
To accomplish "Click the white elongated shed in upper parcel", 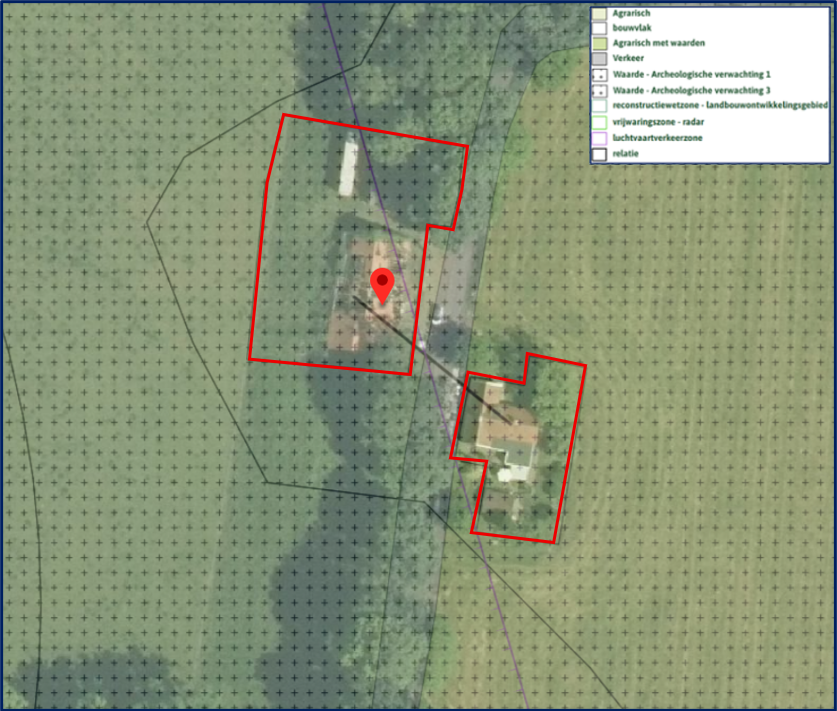I will pyautogui.click(x=348, y=164).
